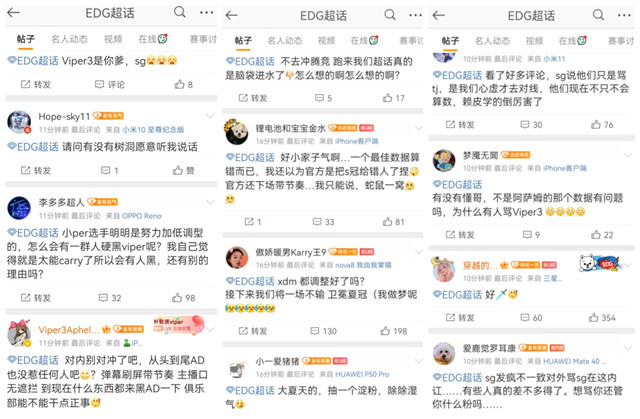
Task: Expand the post options chevron for 梦魇无闻
Action: (x=628, y=155)
